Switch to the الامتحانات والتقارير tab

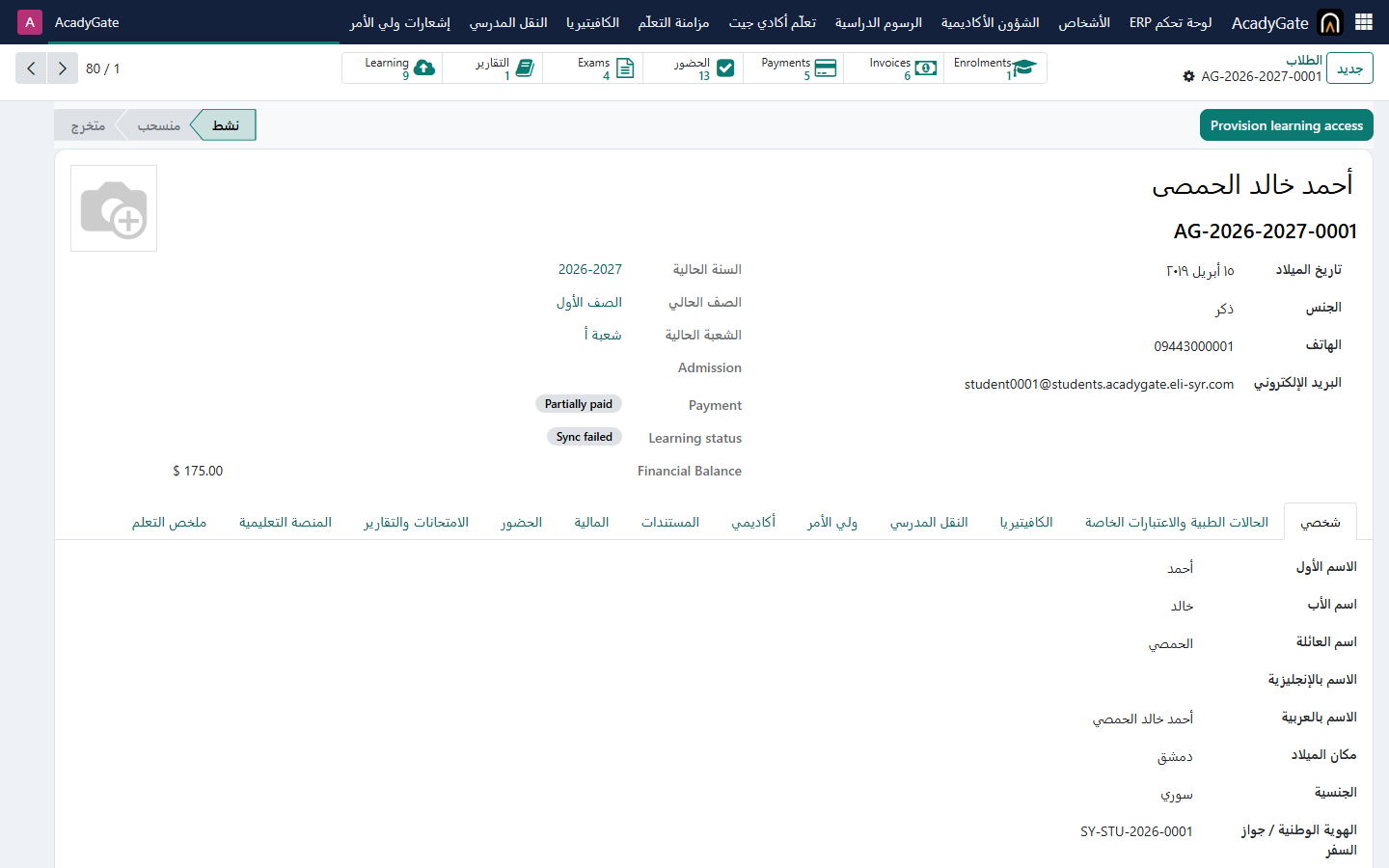point(417,522)
